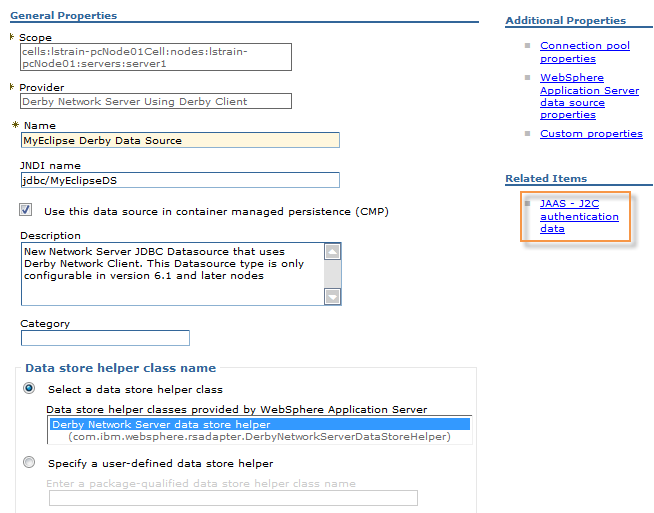Click the bullet icon beside Connection pool properties

coord(529,46)
